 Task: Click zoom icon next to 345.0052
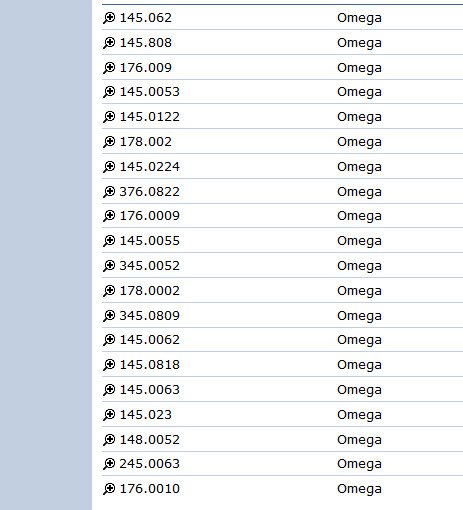coord(109,266)
